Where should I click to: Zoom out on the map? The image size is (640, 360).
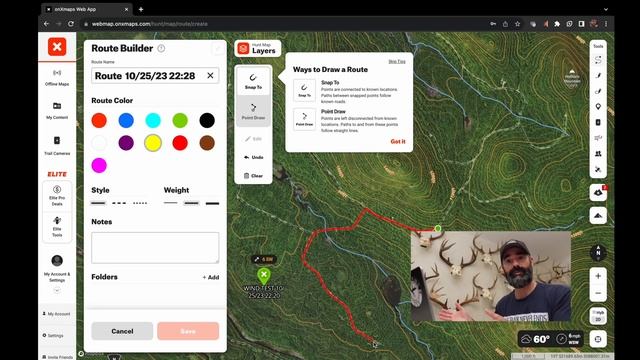[598, 293]
